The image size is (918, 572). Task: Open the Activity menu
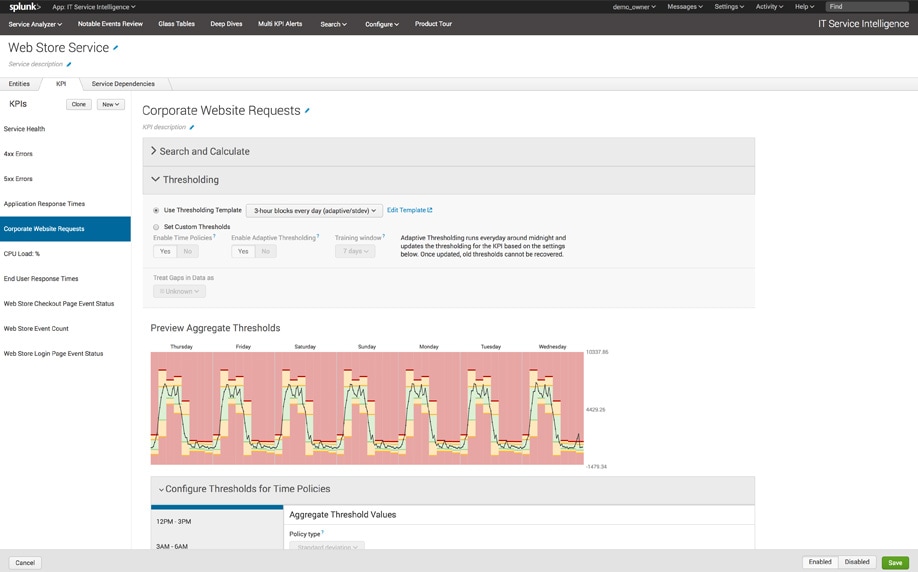tap(769, 7)
